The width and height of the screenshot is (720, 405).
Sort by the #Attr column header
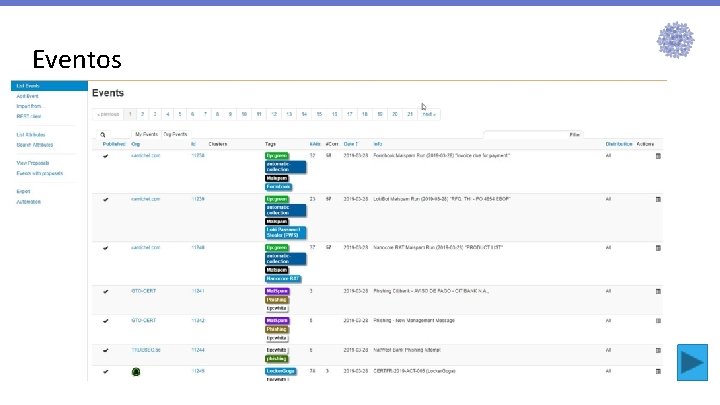click(x=315, y=144)
